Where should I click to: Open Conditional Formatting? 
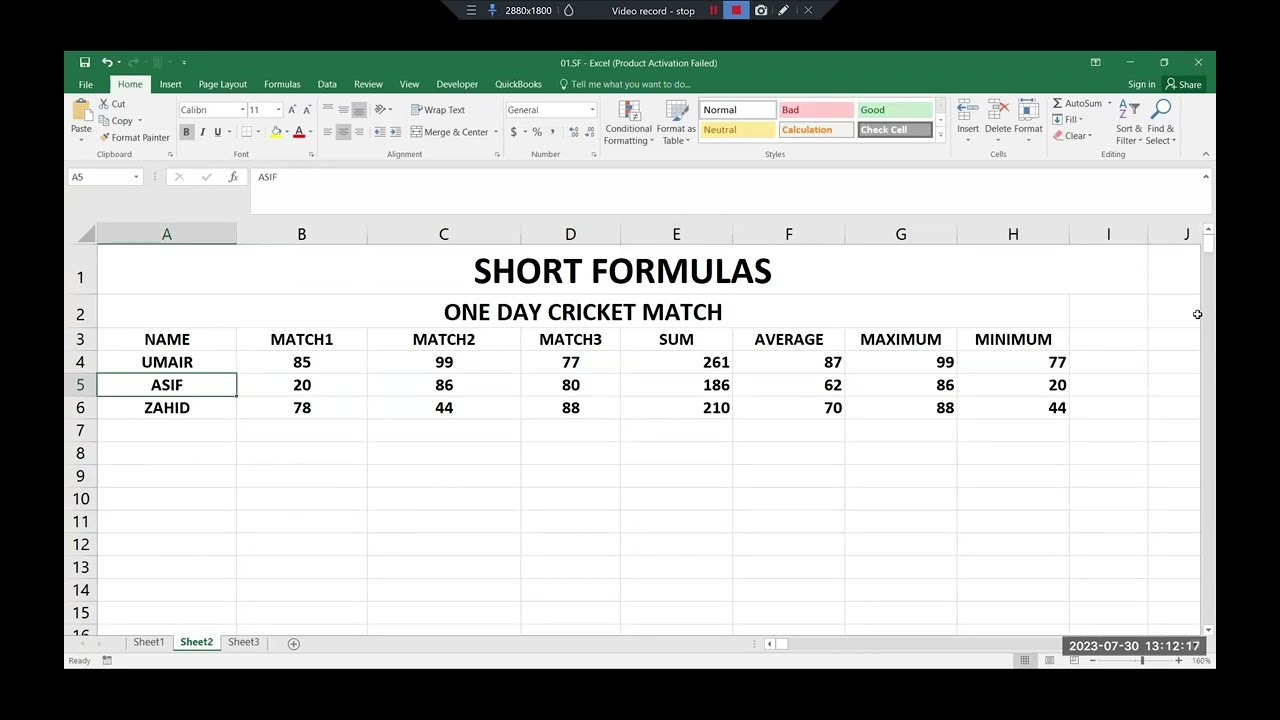(x=629, y=123)
